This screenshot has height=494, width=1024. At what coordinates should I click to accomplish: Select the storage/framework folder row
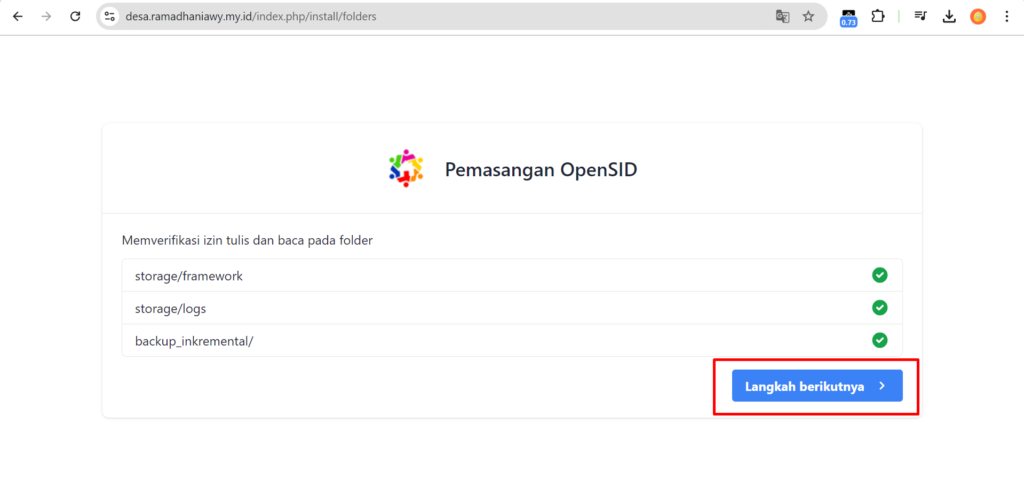(512, 276)
